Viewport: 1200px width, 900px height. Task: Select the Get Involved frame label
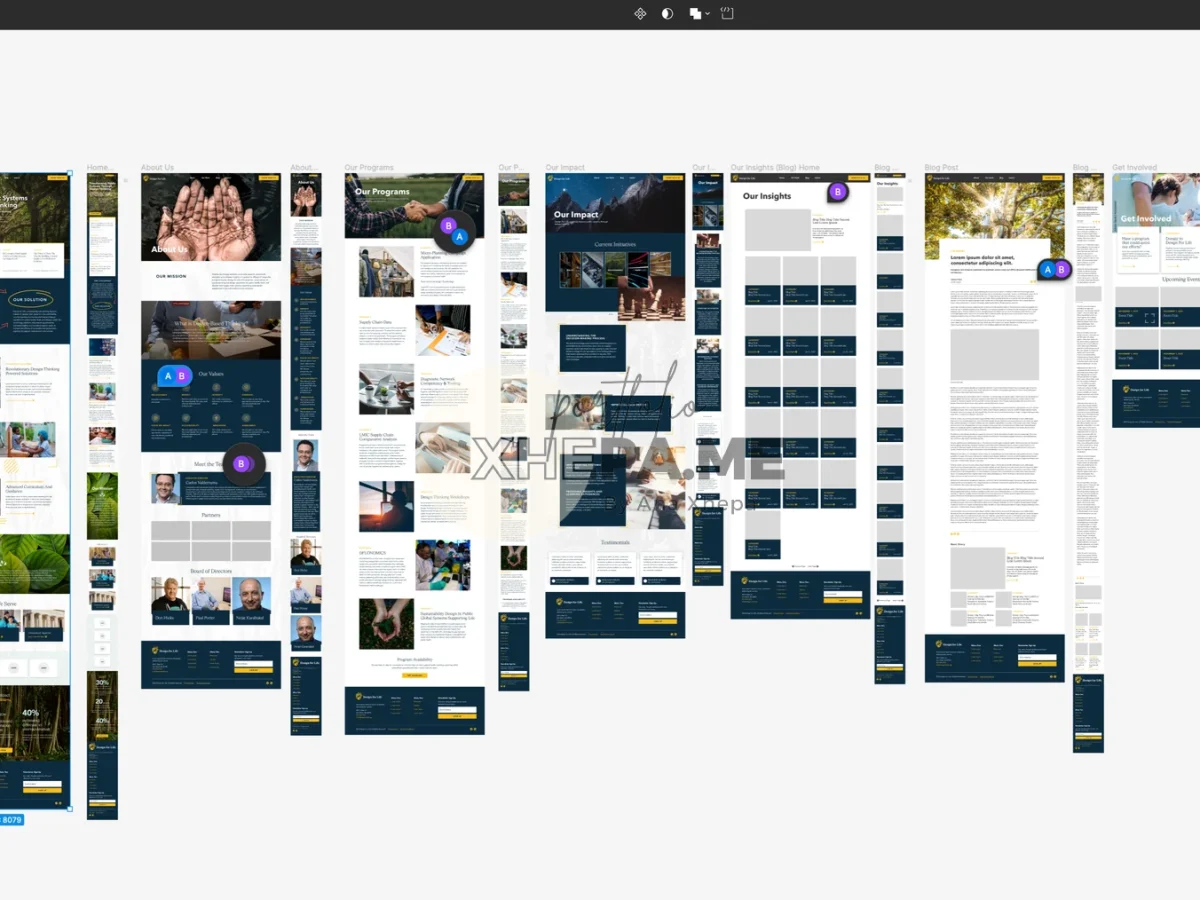[x=1135, y=168]
